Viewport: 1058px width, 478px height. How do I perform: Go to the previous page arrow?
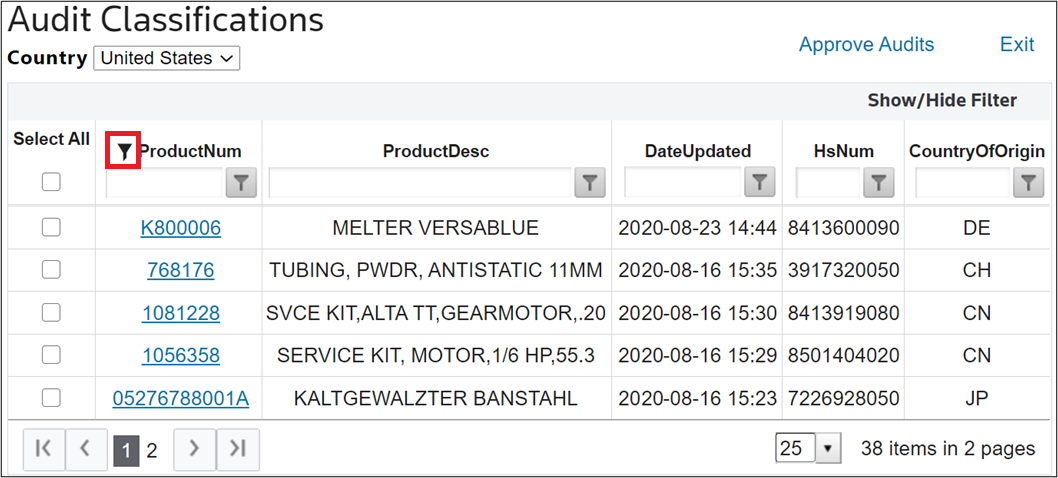[86, 449]
